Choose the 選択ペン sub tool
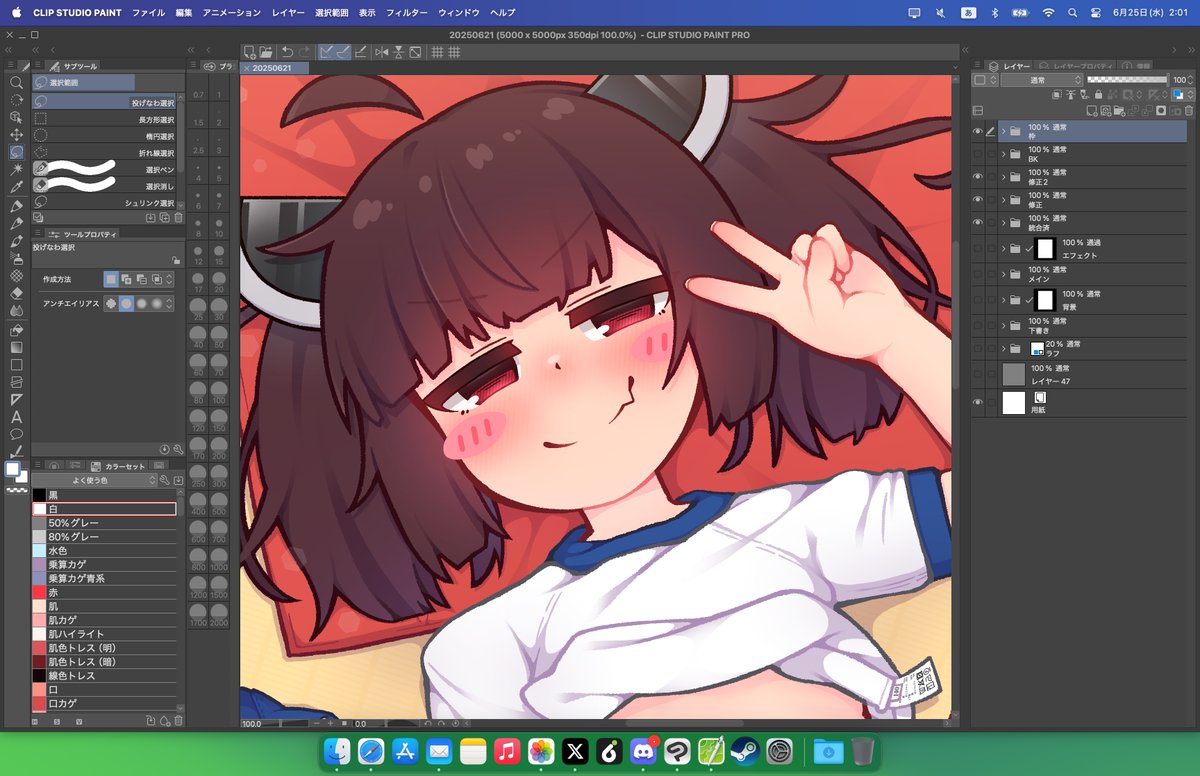The image size is (1200, 776). pos(105,170)
